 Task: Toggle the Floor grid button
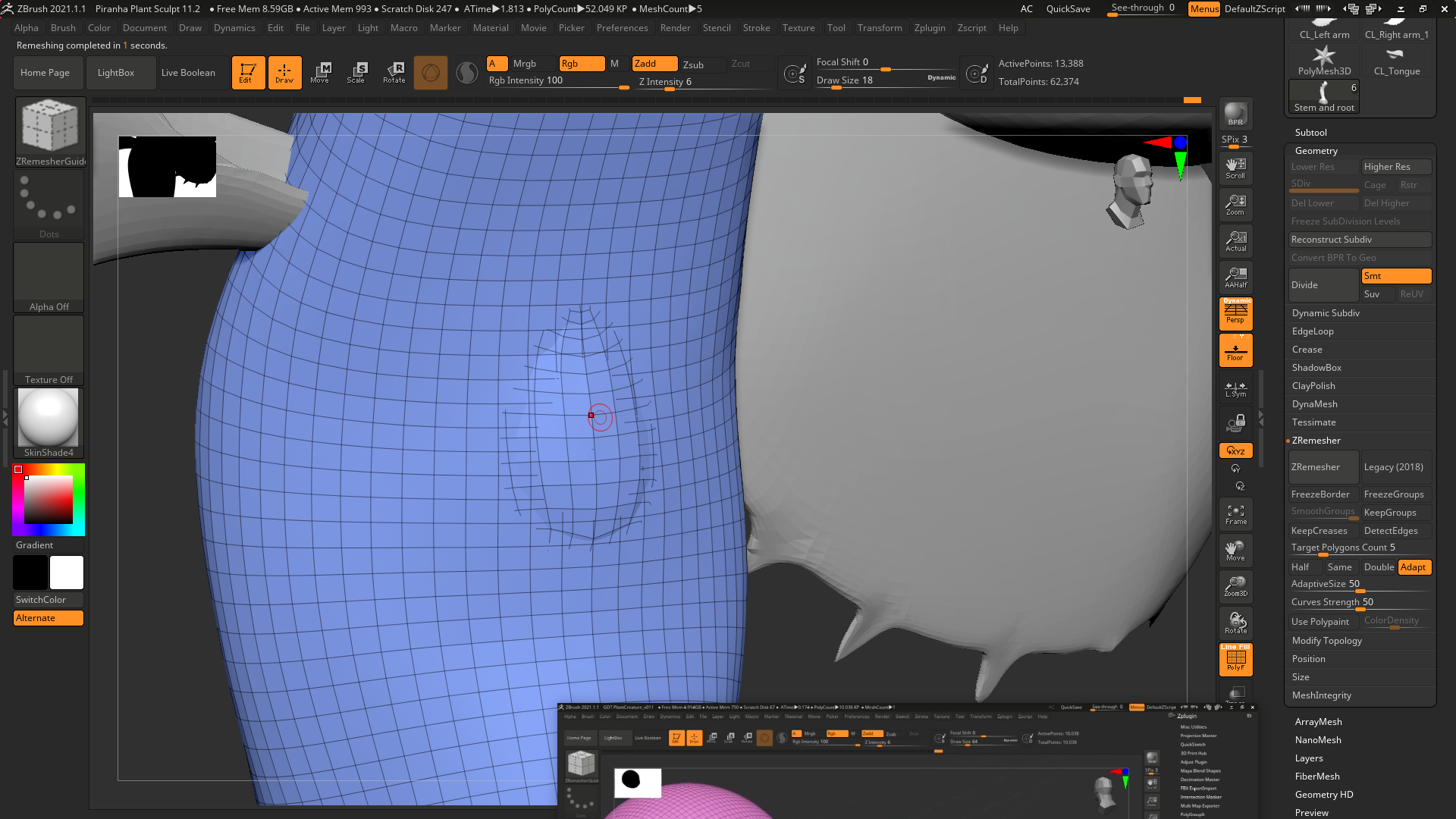pos(1235,350)
